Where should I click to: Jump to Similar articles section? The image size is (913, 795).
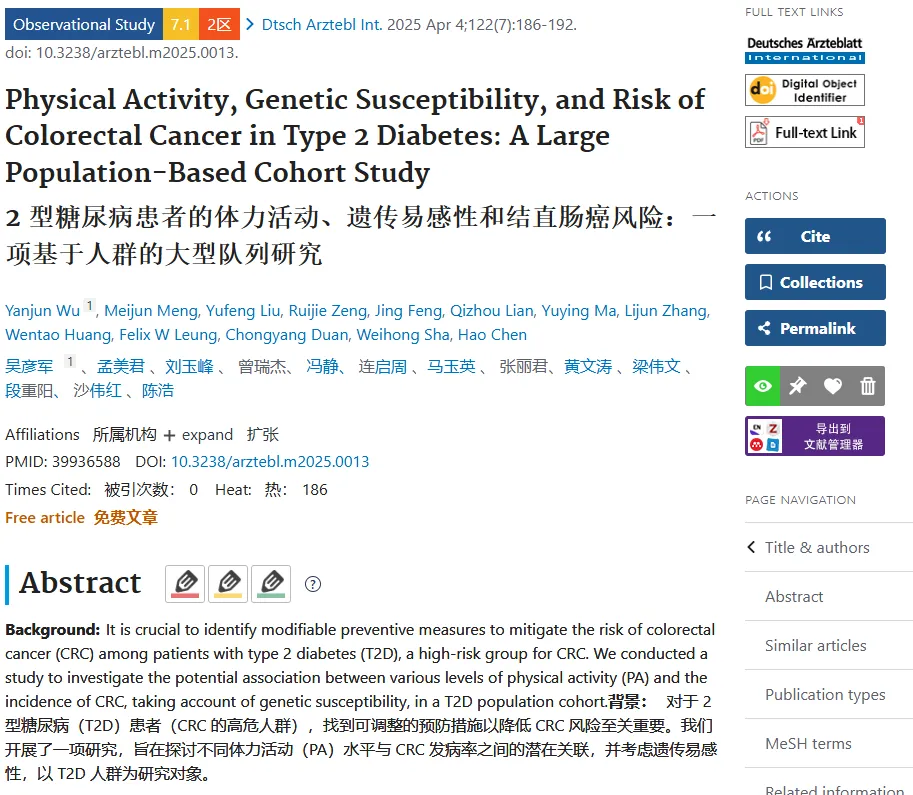pos(815,645)
